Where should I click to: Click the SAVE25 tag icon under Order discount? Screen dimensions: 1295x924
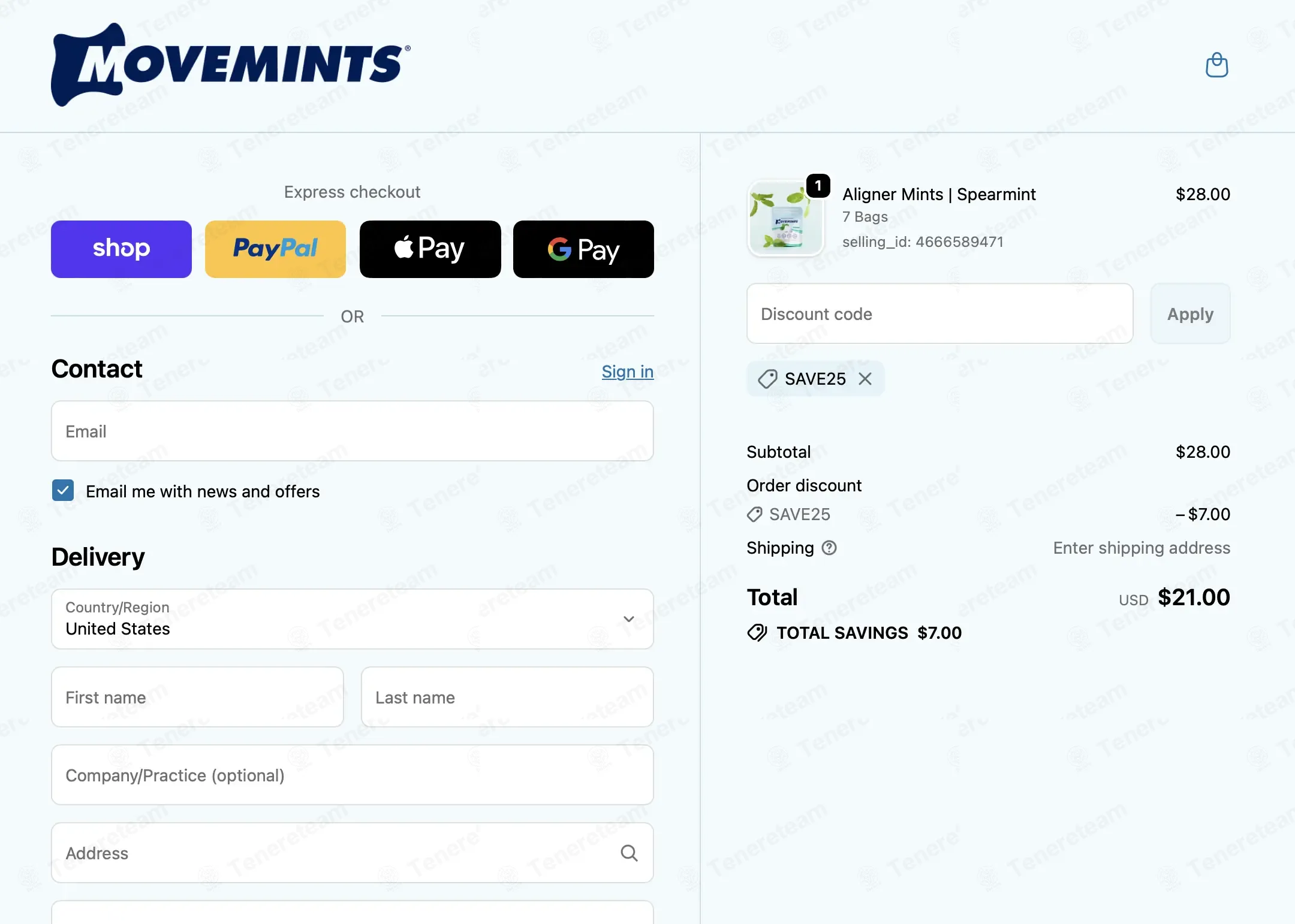(754, 514)
